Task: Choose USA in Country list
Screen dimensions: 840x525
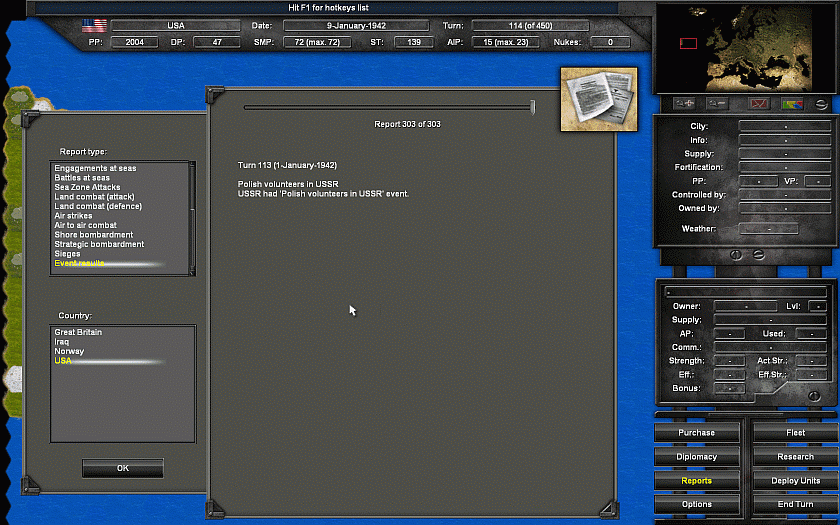Action: [x=63, y=361]
